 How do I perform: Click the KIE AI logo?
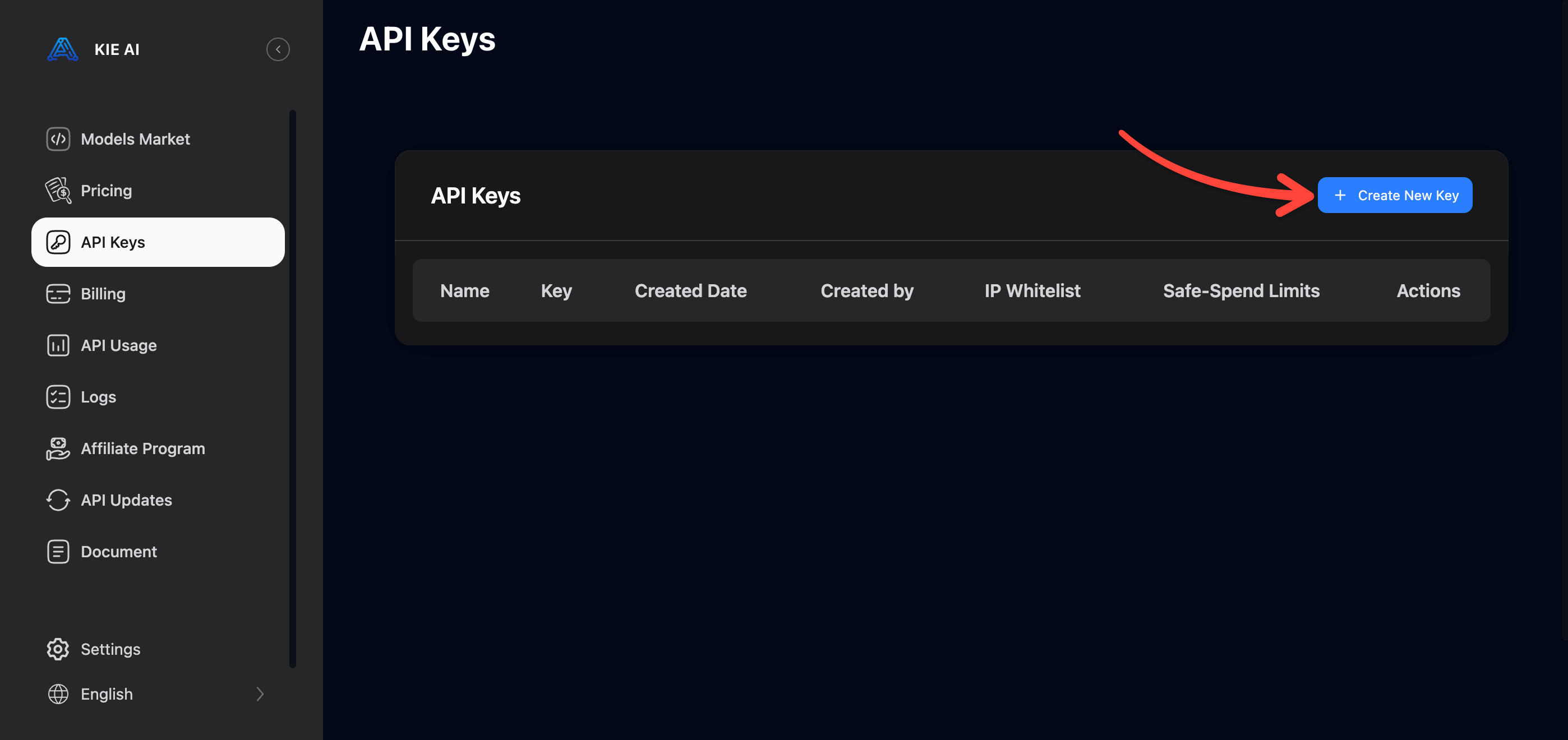[63, 49]
